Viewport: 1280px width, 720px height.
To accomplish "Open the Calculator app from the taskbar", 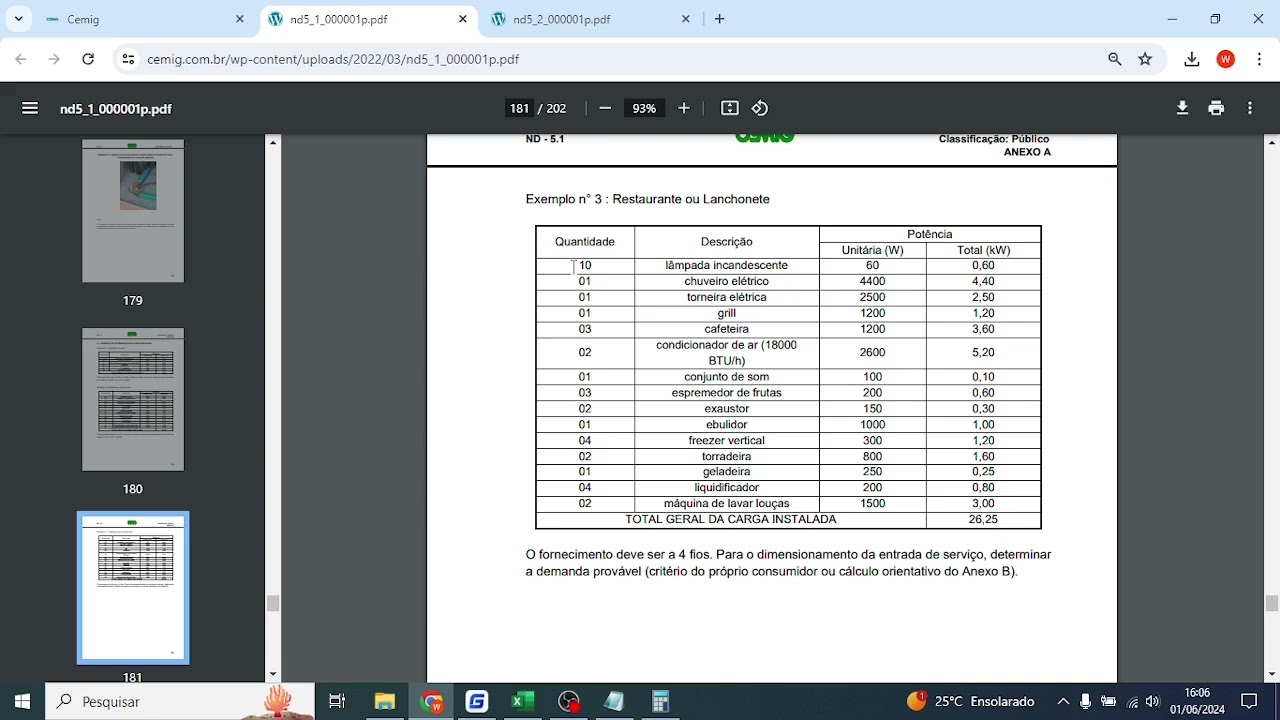I will pos(660,701).
